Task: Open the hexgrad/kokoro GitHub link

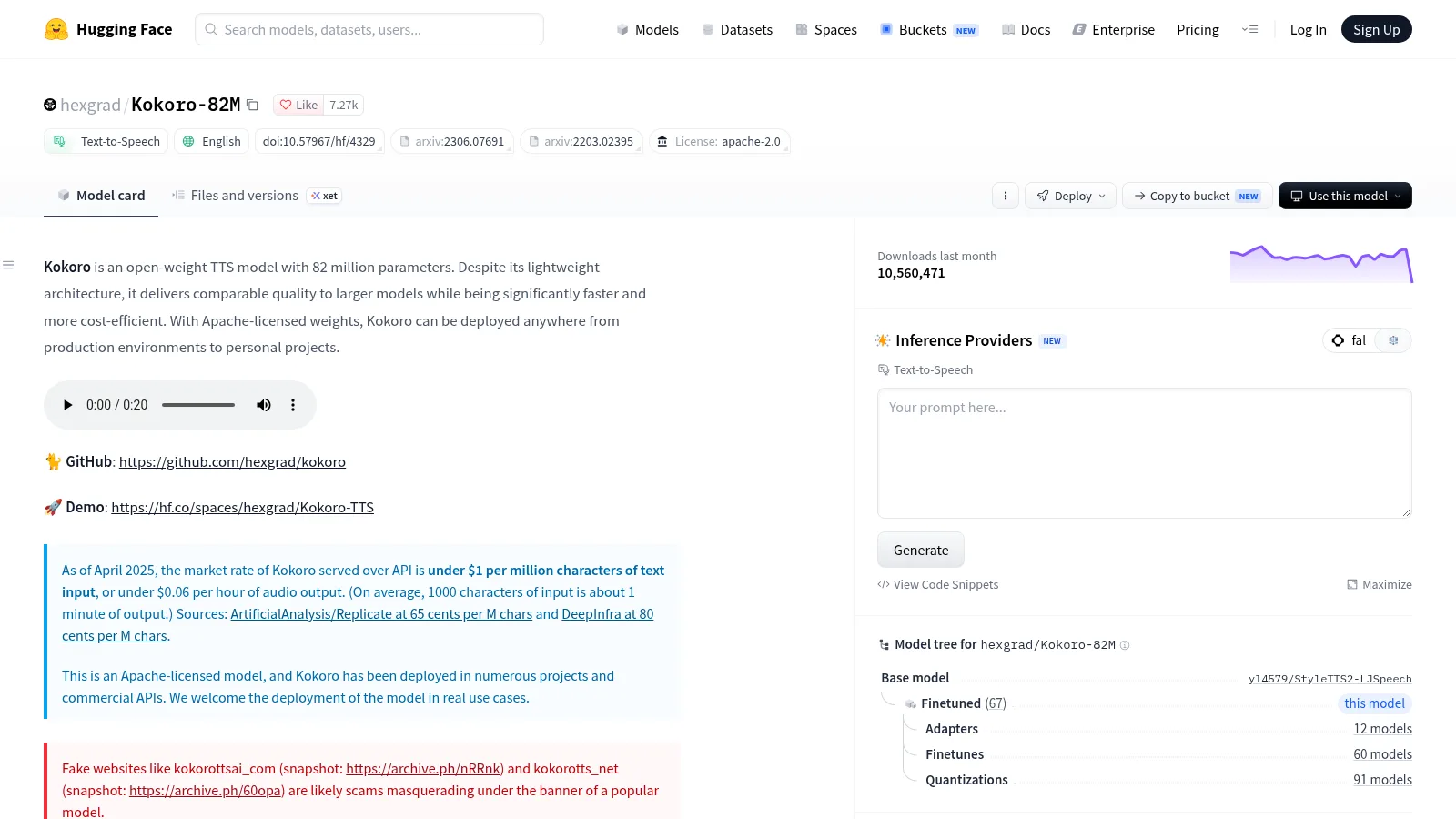Action: coord(232,461)
